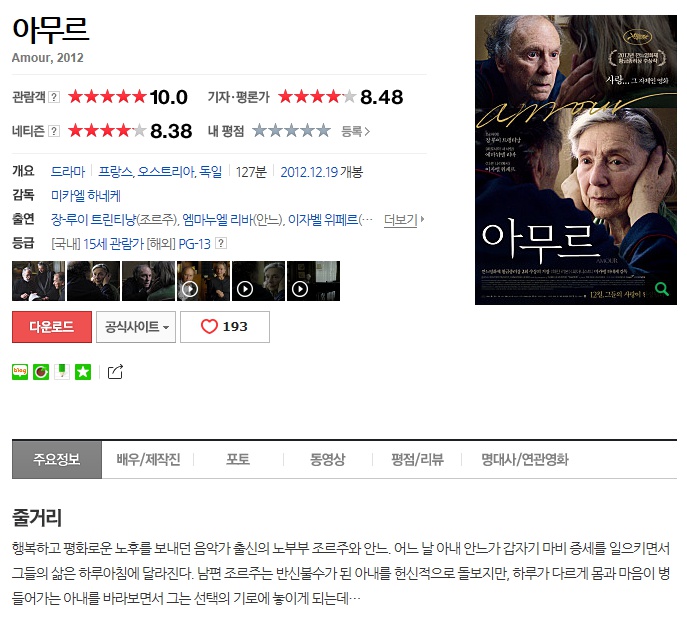Share to Naver blog icon
This screenshot has width=687, height=618.
tap(20, 372)
